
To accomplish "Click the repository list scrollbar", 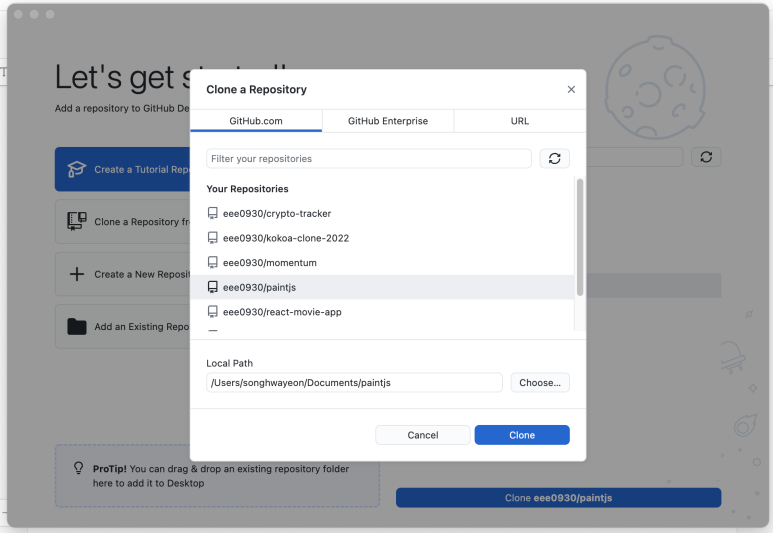I will (580, 237).
